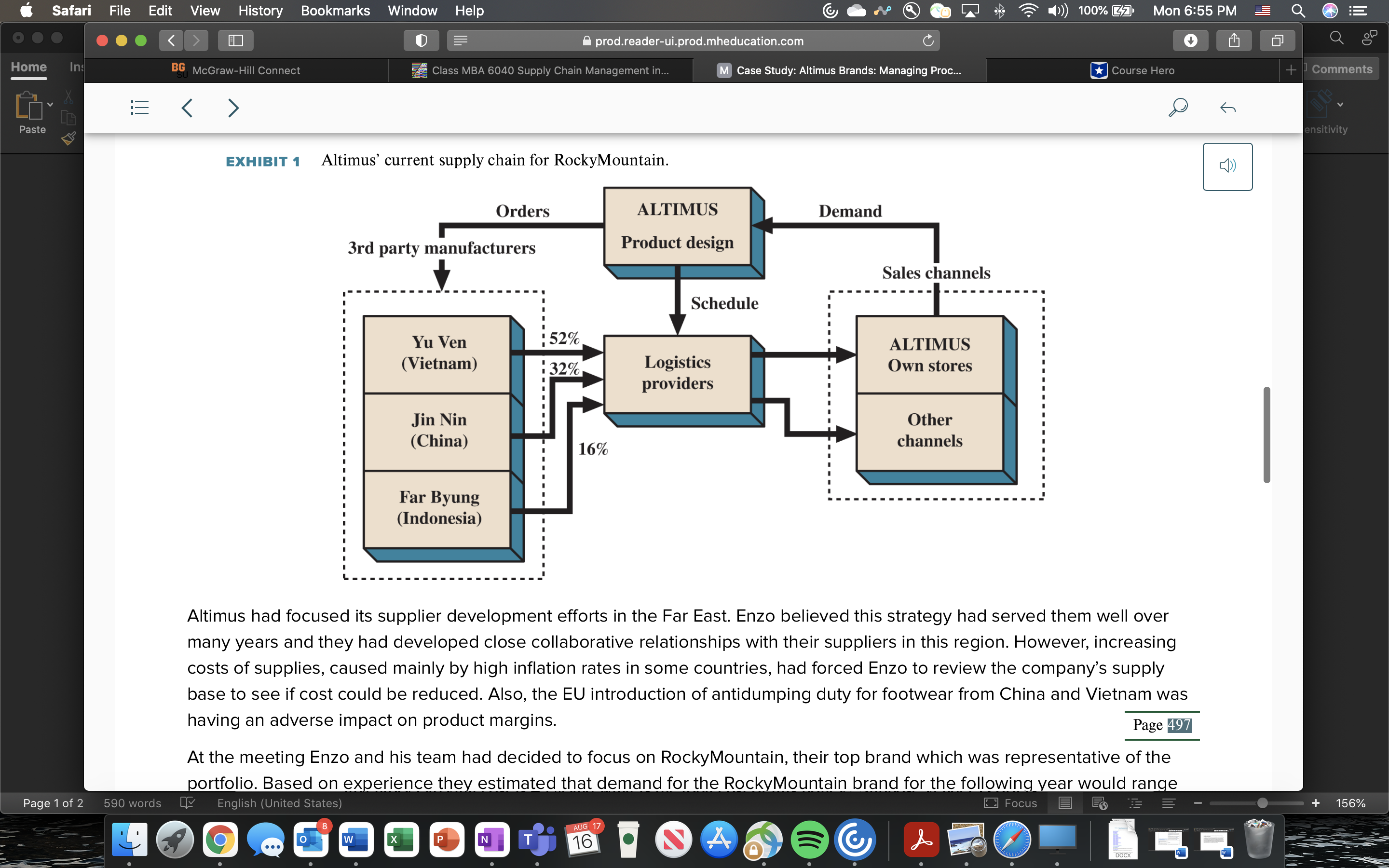The height and width of the screenshot is (868, 1389).
Task: Play the read-aloud speaker button
Action: click(1227, 166)
